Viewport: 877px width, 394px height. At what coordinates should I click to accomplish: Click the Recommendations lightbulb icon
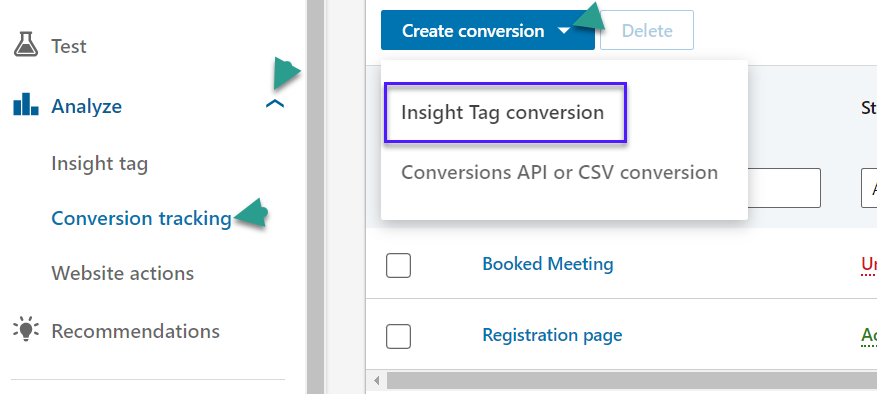26,329
